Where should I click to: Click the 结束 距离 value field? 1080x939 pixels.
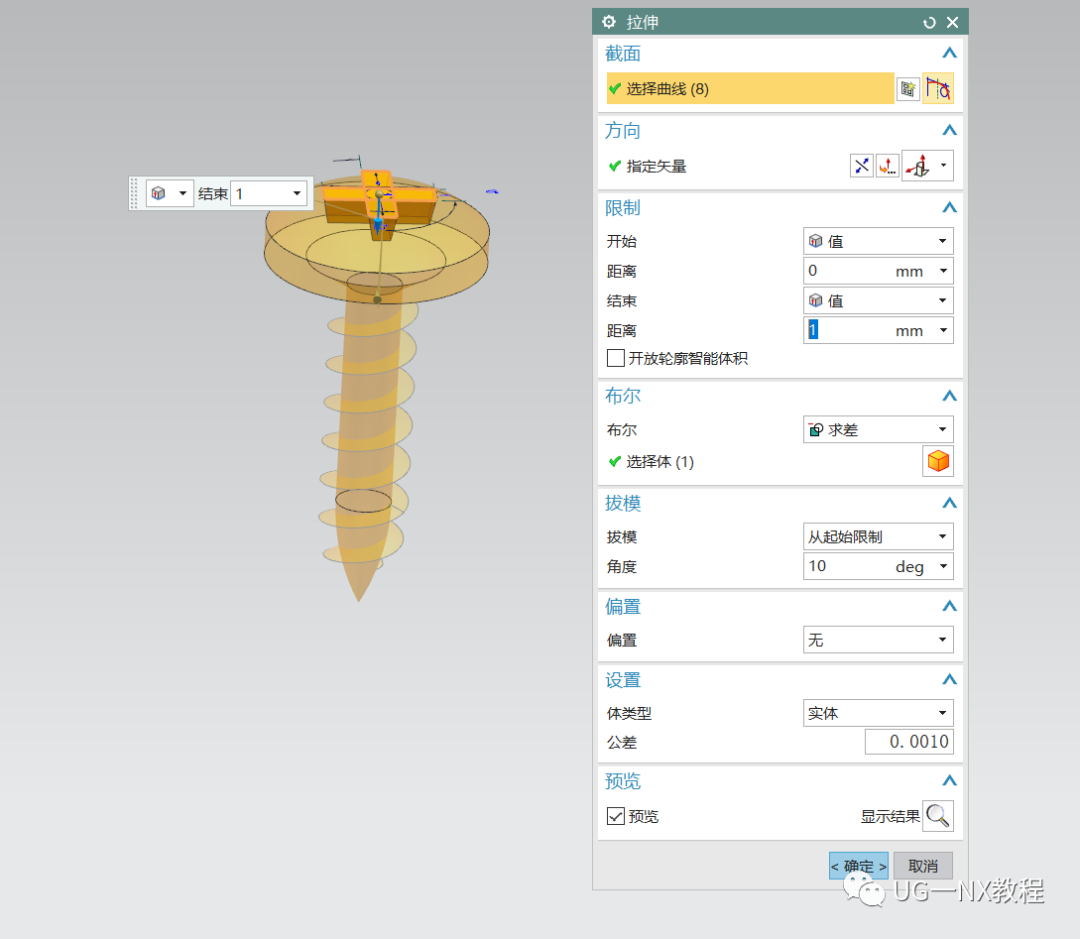(x=847, y=330)
